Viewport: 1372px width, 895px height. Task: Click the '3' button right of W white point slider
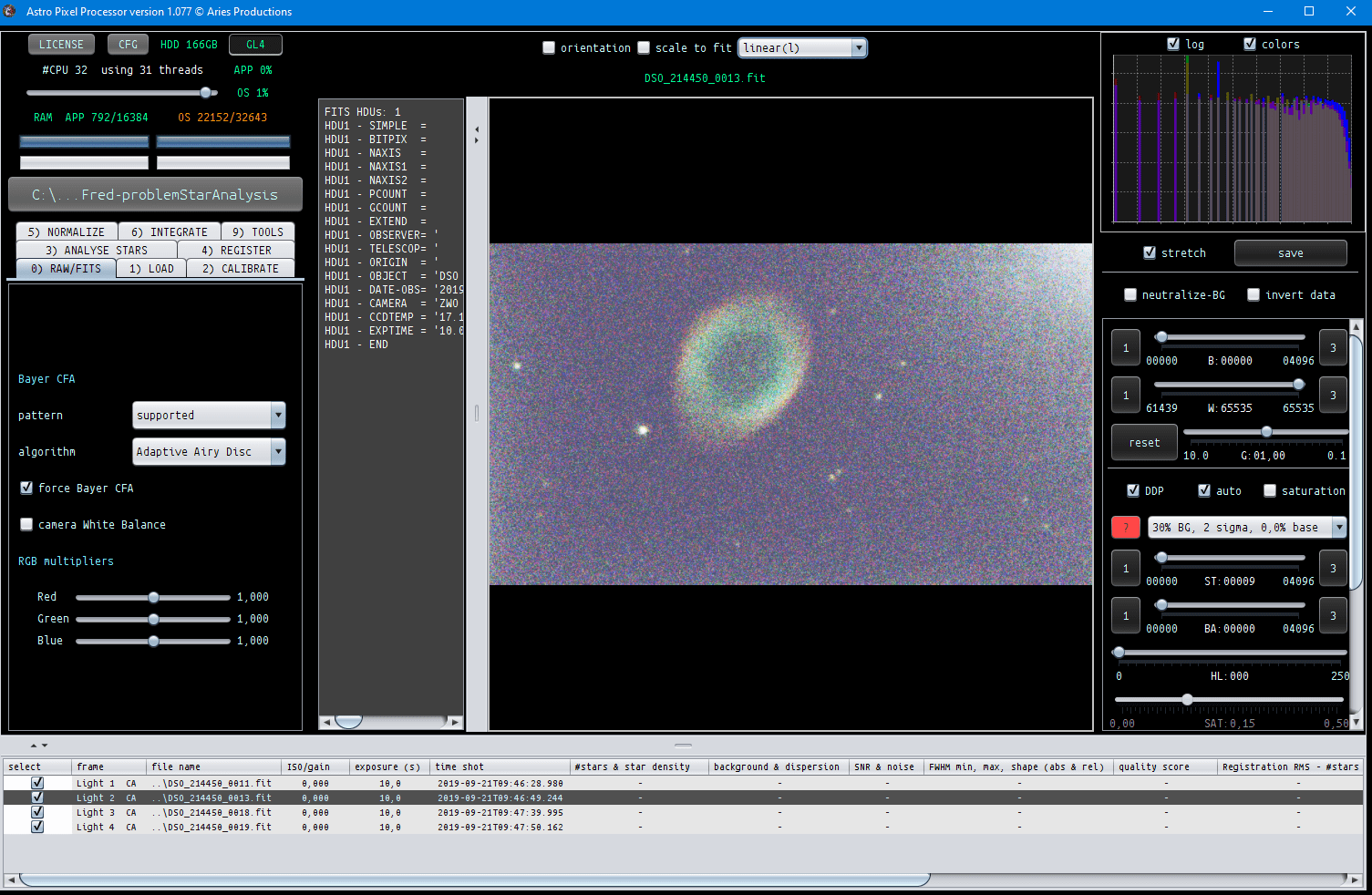click(x=1333, y=395)
